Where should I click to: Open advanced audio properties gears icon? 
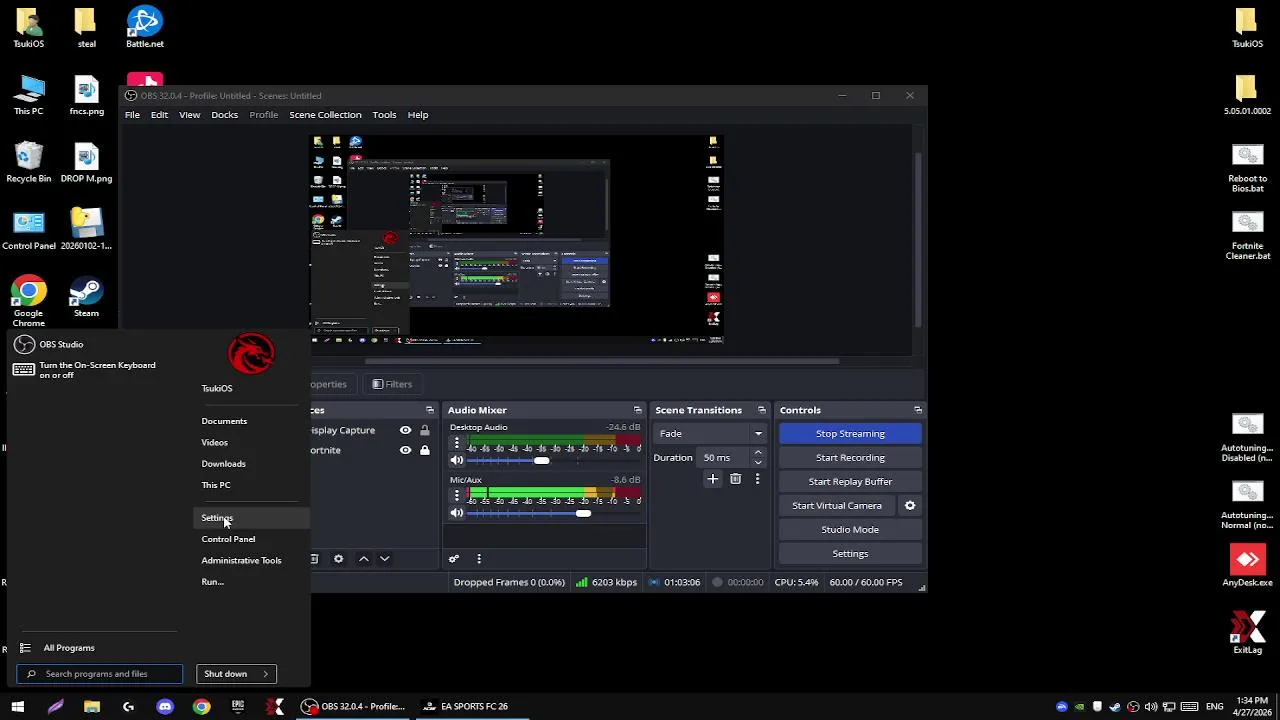tap(454, 559)
